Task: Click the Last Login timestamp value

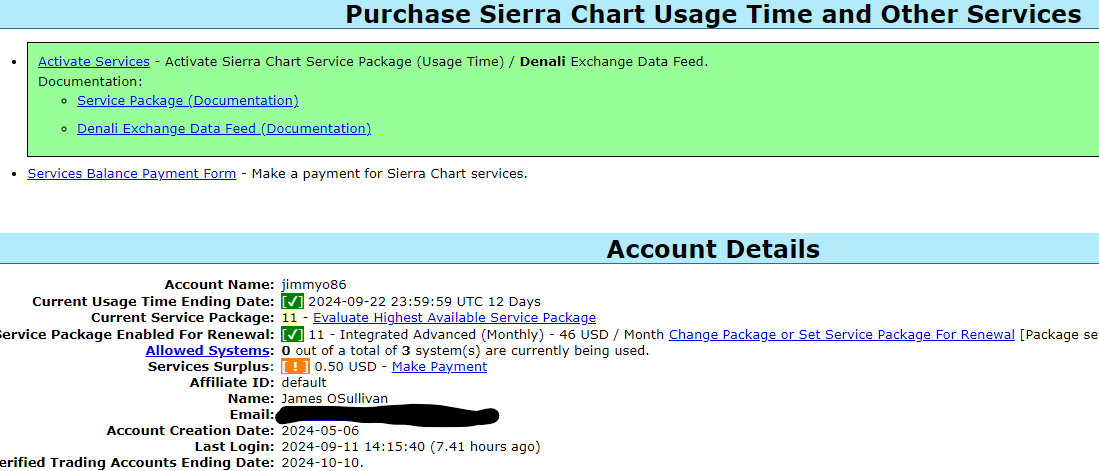Action: coord(410,447)
